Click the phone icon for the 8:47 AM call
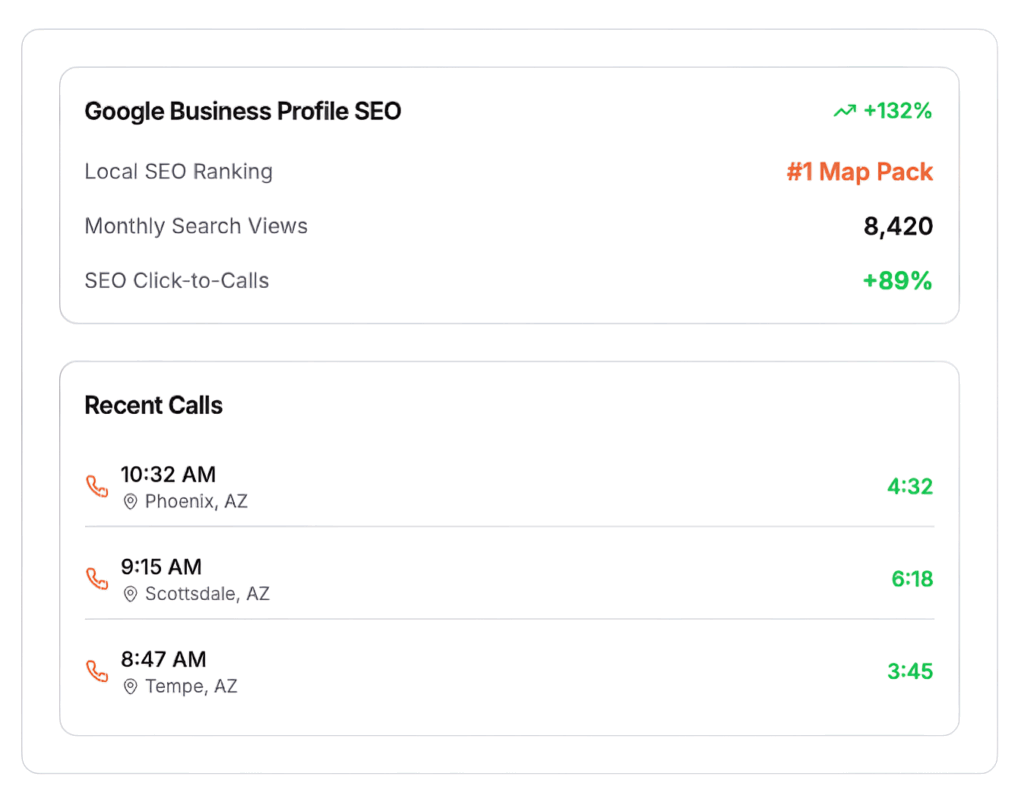This screenshot has height=811, width=1024. point(97,671)
